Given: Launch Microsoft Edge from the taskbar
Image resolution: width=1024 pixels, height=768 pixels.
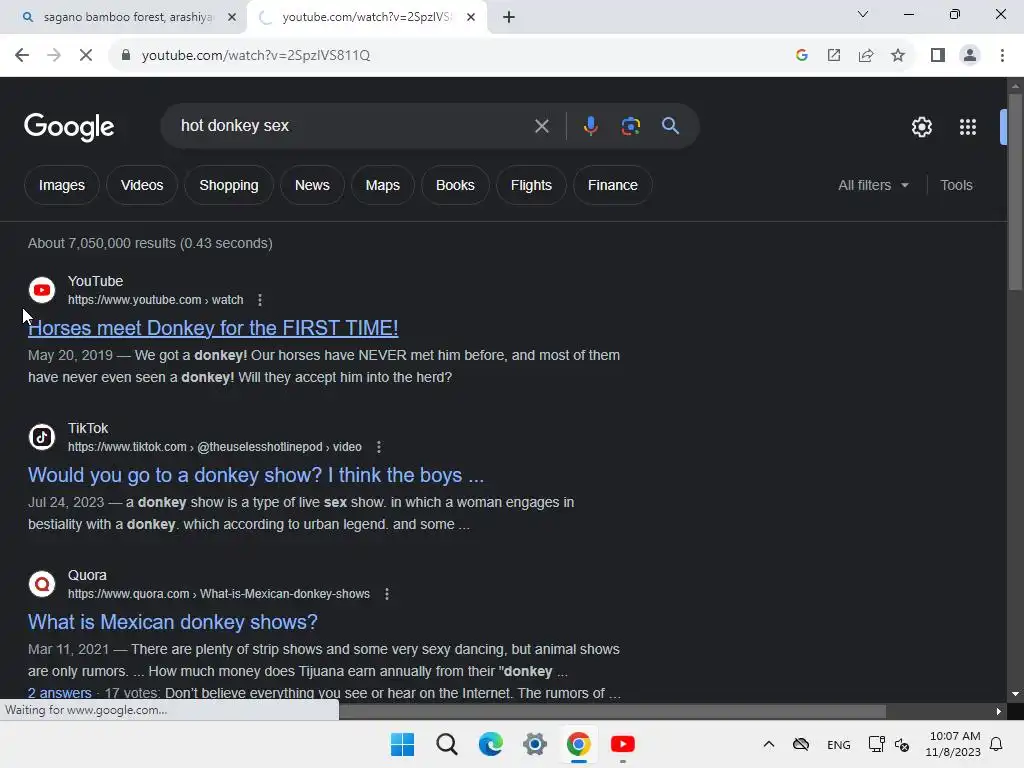Looking at the screenshot, I should click(x=490, y=744).
